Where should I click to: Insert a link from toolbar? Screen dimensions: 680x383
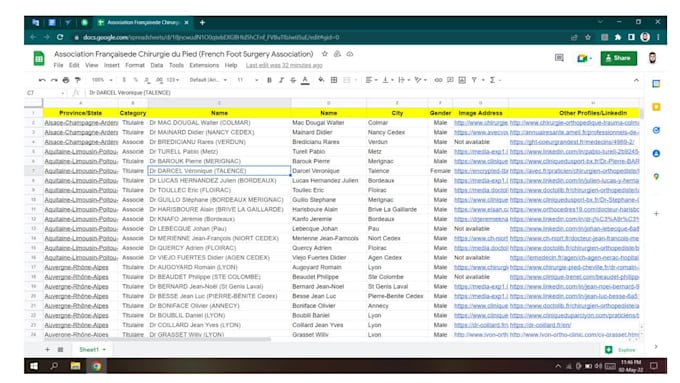coord(438,80)
